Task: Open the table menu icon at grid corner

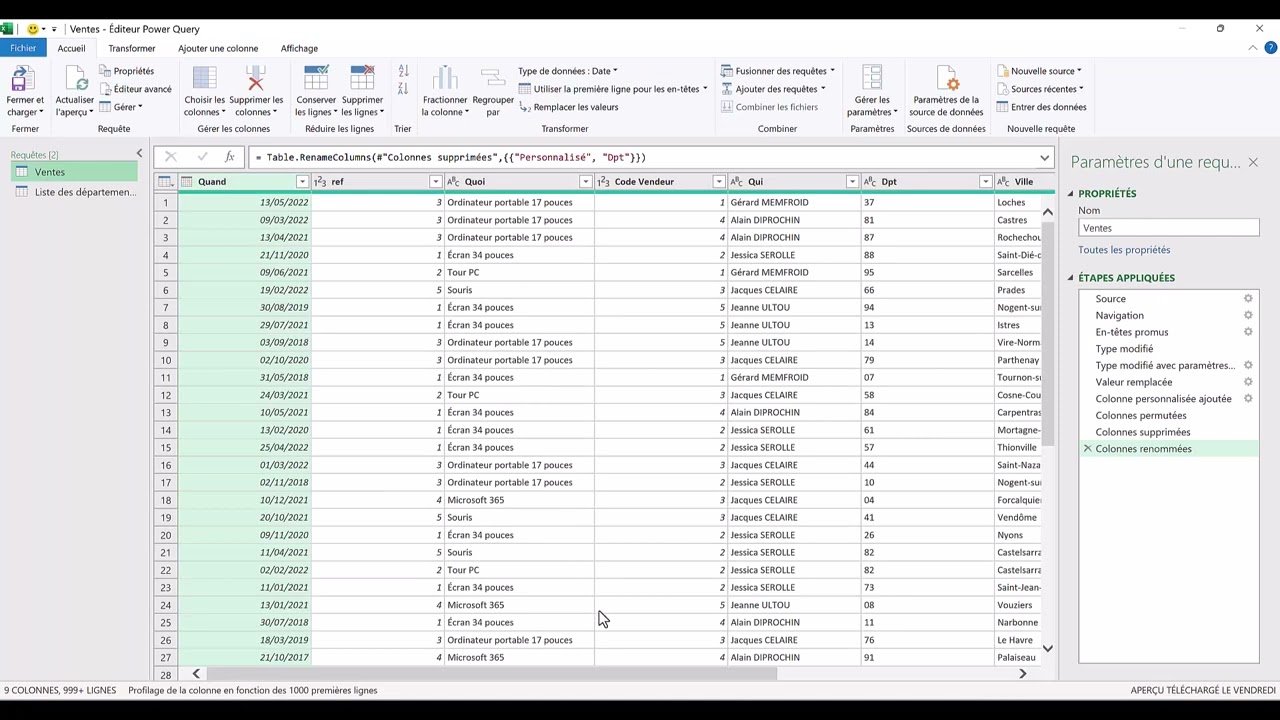Action: tap(166, 182)
